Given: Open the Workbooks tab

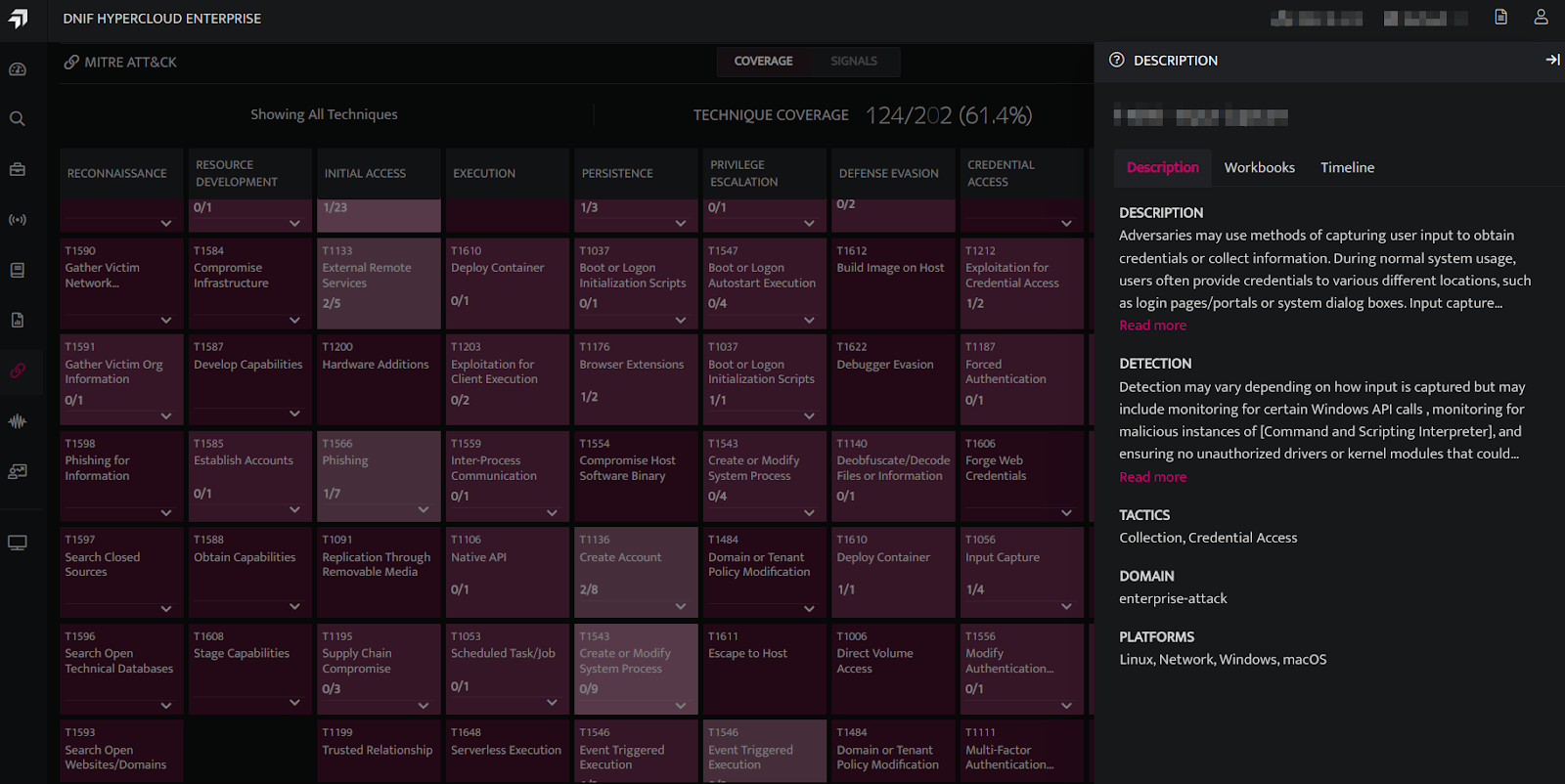Looking at the screenshot, I should (1259, 167).
